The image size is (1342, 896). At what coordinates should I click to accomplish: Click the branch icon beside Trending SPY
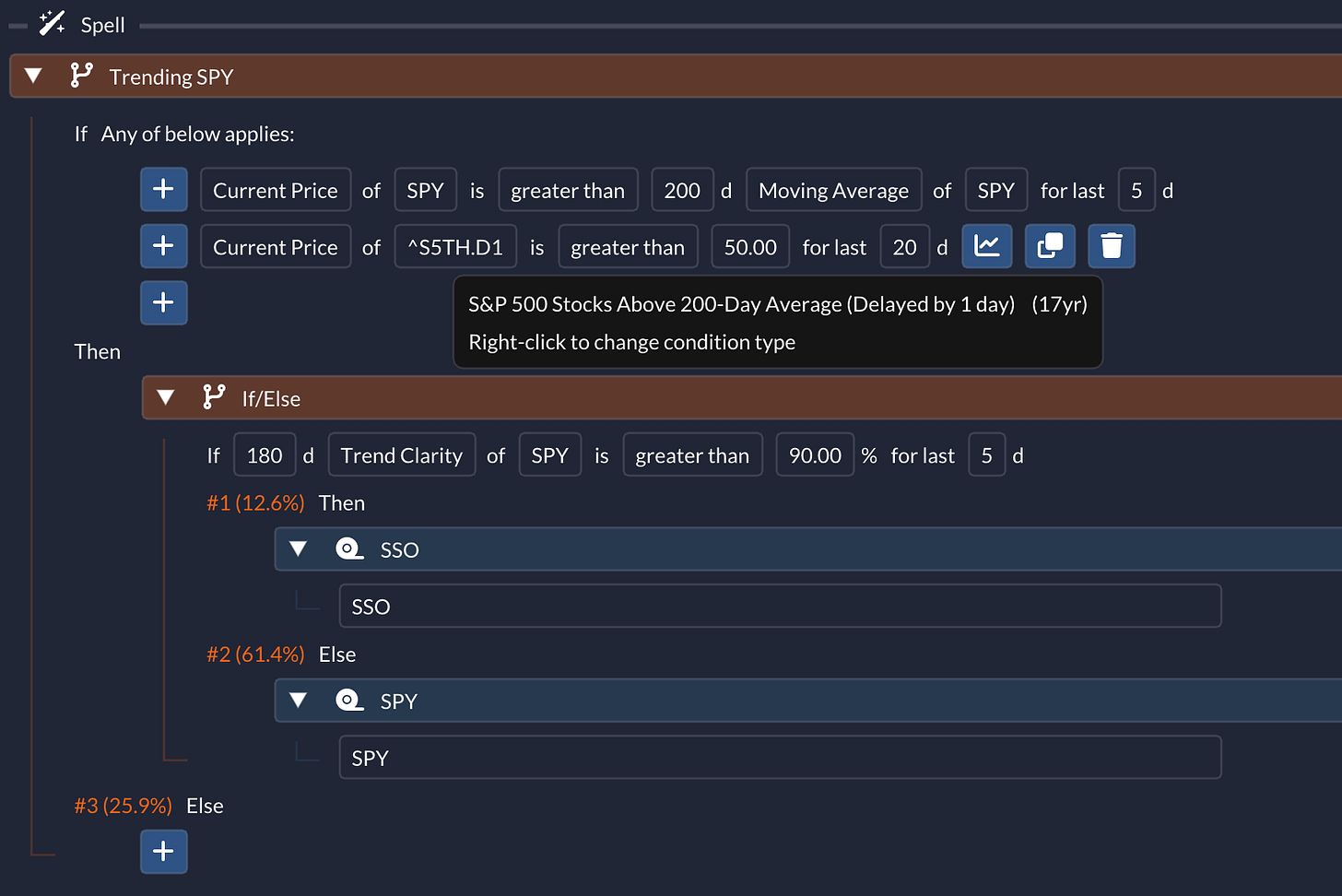tap(82, 76)
